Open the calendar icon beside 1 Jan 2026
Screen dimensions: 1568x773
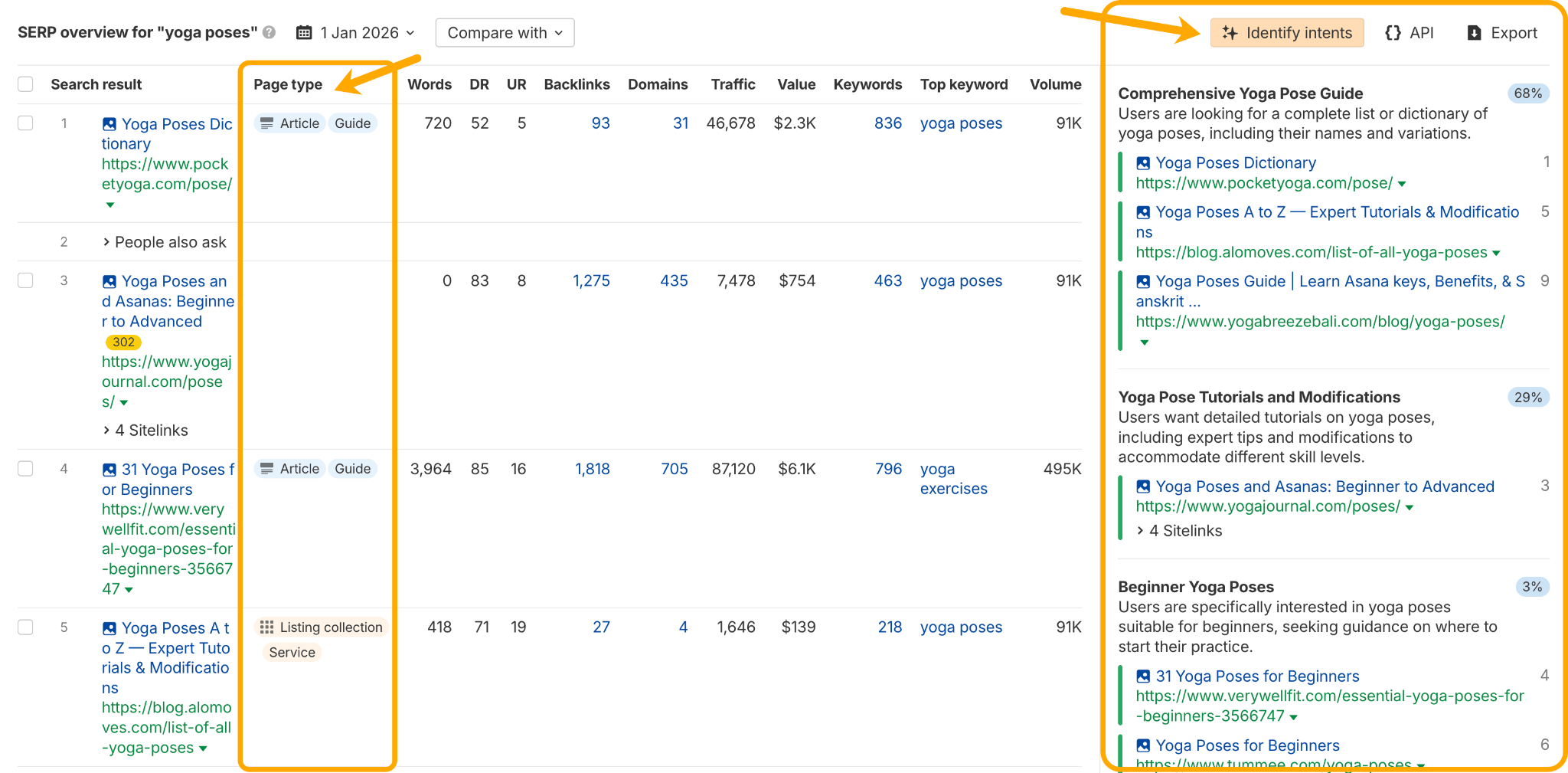[x=305, y=32]
